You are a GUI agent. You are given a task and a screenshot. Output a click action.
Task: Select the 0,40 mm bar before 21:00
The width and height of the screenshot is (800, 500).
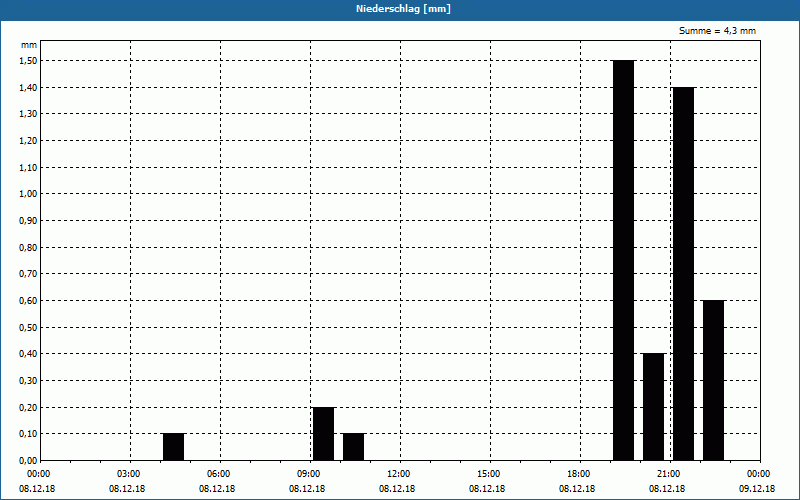point(654,407)
